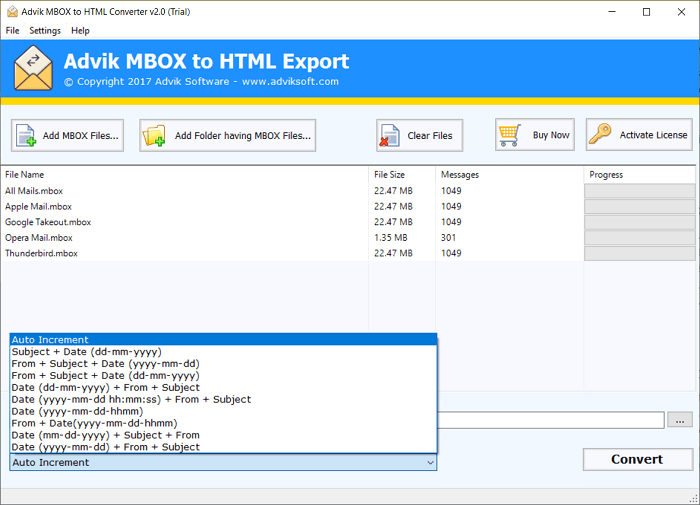Click progress bar for Google Takeout.mbox
700x505 pixels.
coord(639,222)
